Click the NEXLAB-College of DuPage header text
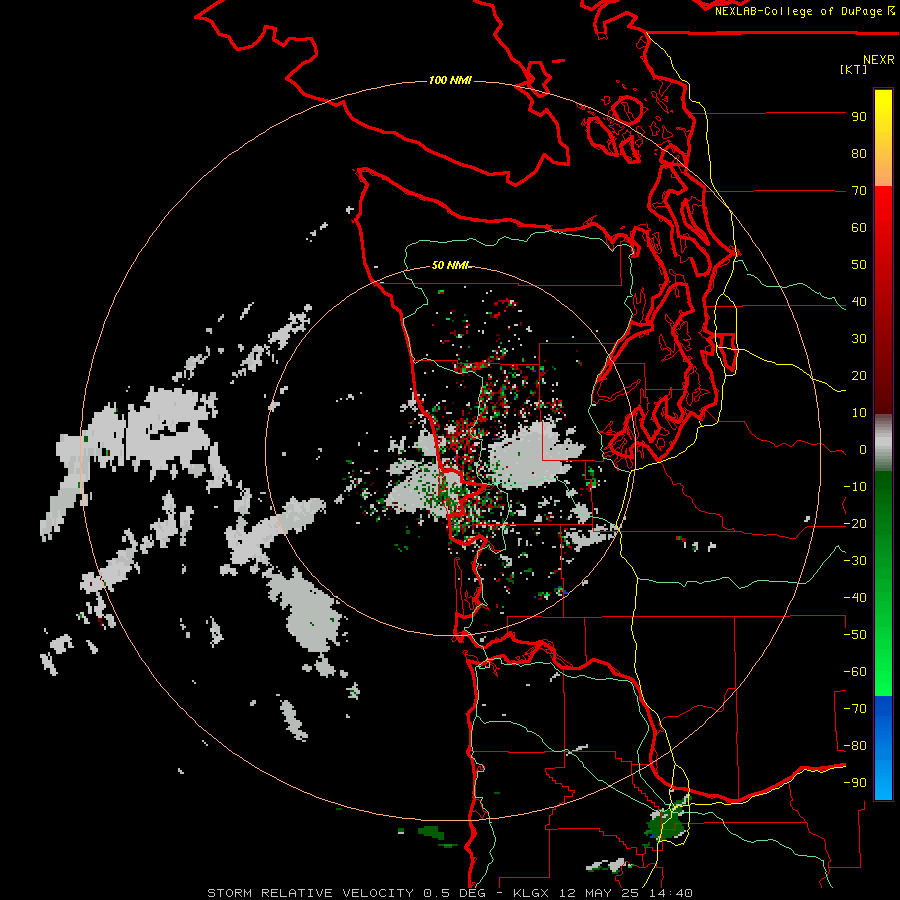The height and width of the screenshot is (900, 900). [804, 11]
